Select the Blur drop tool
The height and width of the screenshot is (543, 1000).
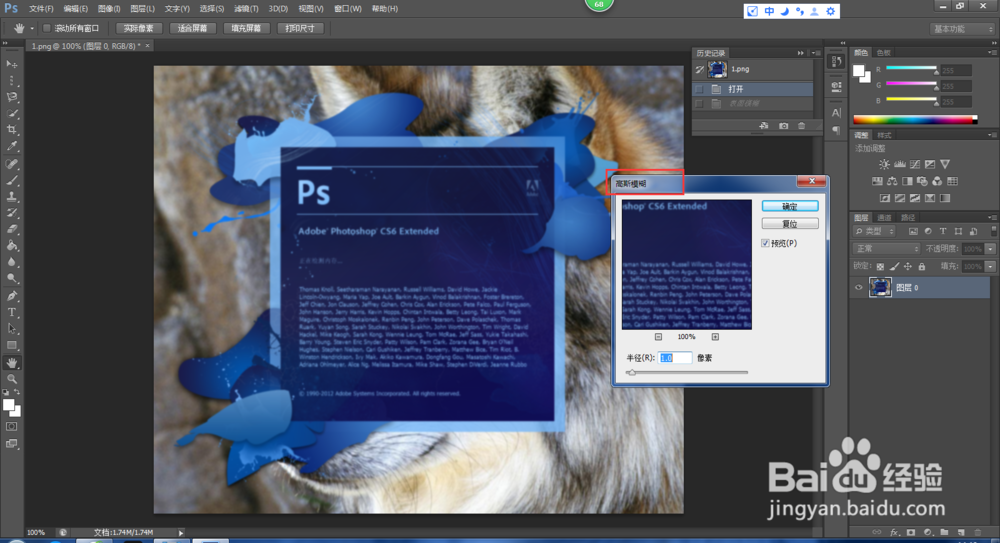click(12, 262)
